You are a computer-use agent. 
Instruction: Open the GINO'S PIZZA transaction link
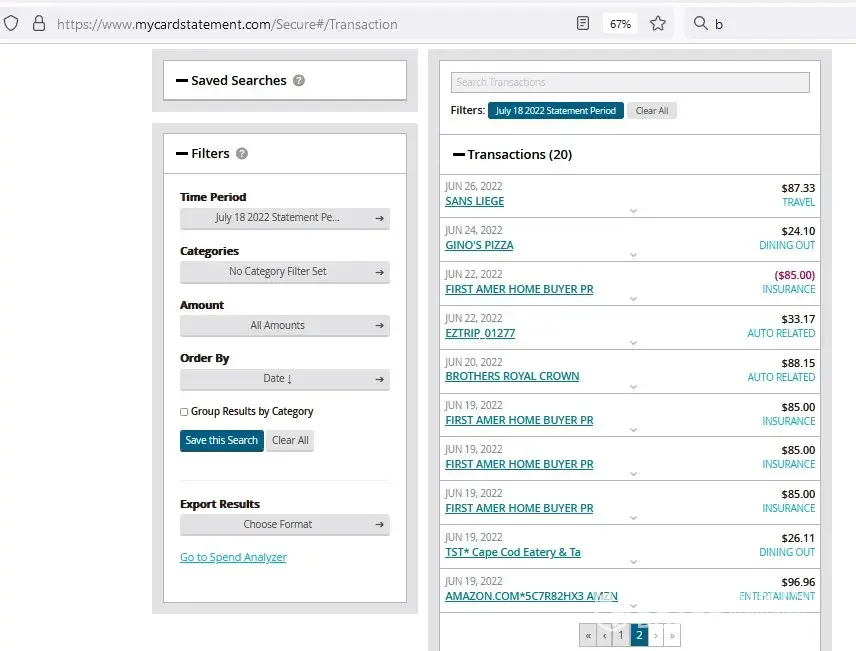click(479, 246)
